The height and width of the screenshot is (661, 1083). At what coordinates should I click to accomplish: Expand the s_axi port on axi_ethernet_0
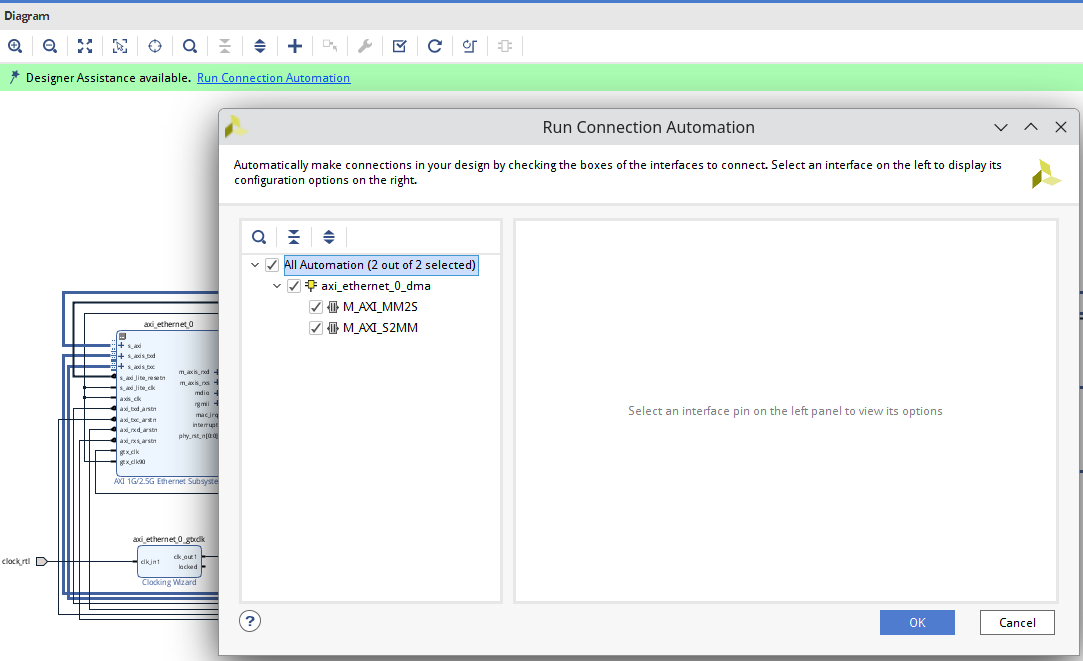pos(122,345)
